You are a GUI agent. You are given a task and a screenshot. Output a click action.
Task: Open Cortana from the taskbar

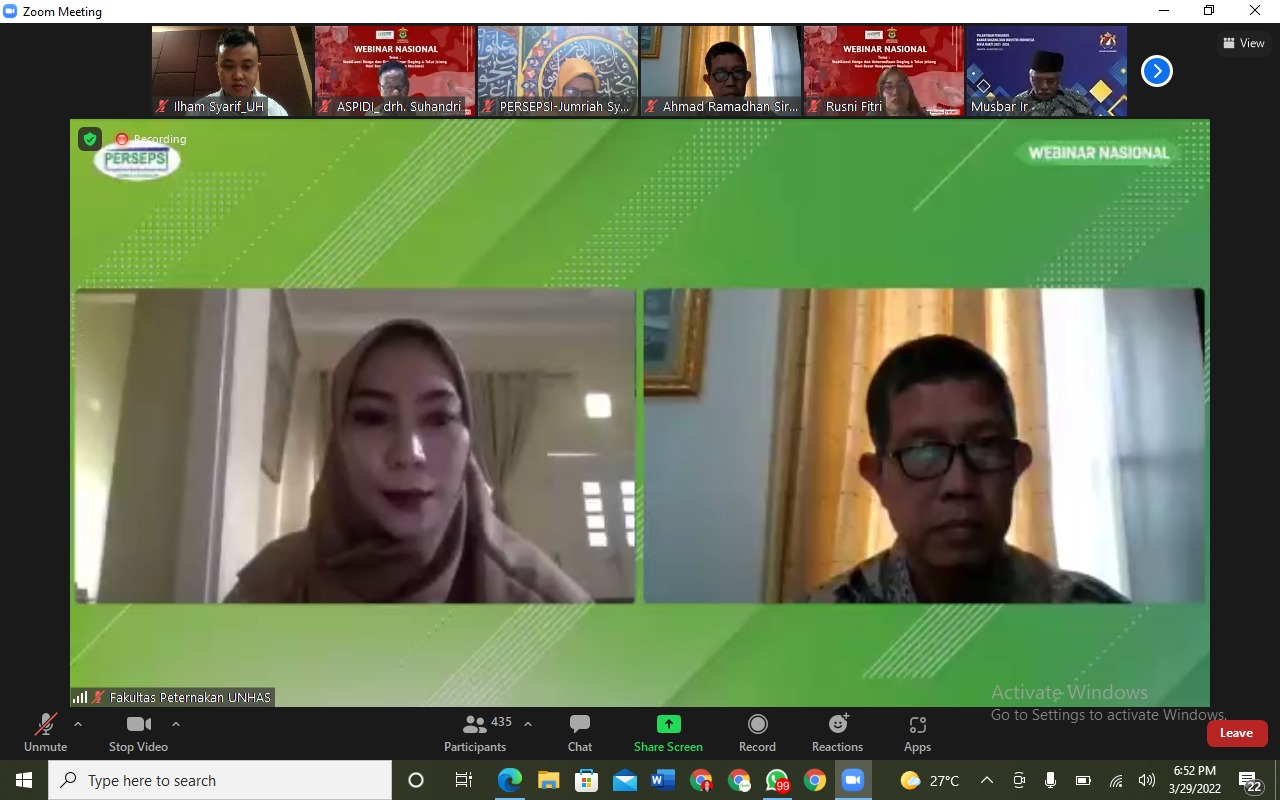(x=416, y=780)
